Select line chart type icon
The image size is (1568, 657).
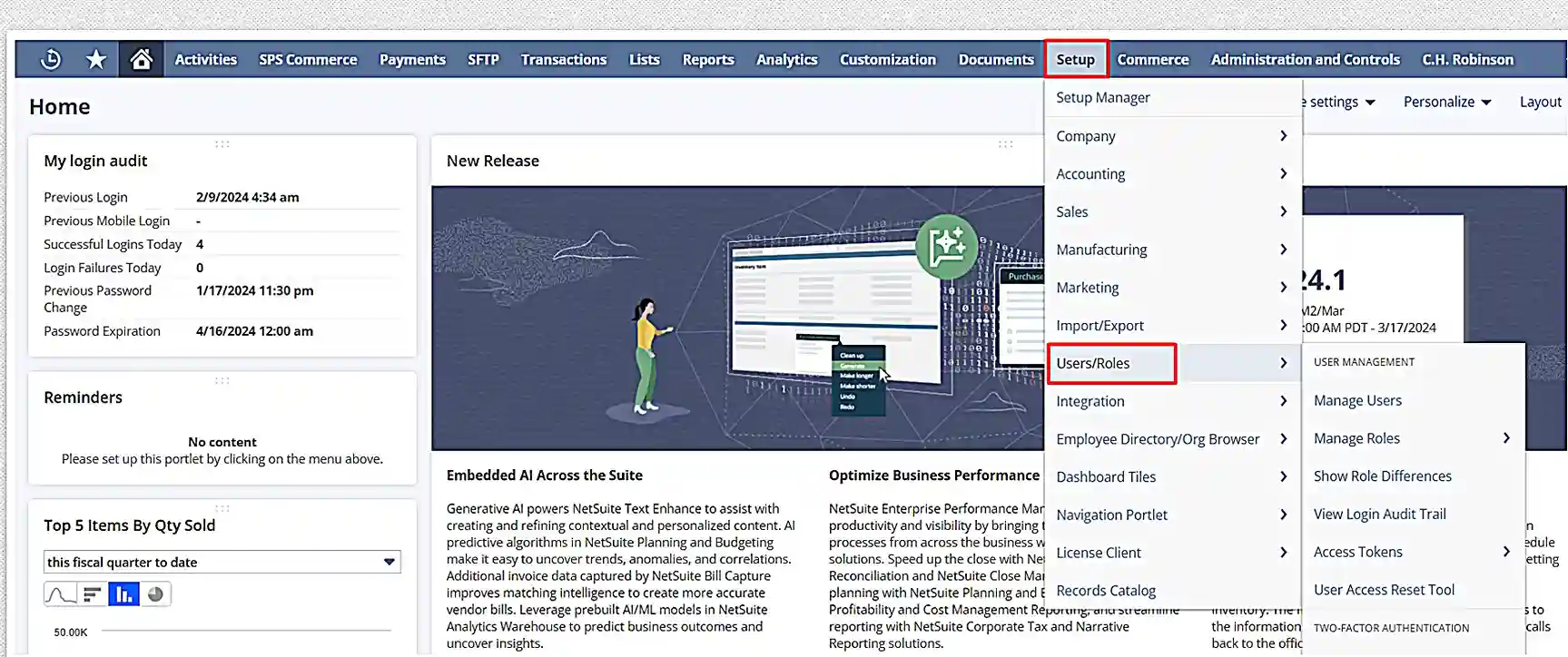click(60, 594)
